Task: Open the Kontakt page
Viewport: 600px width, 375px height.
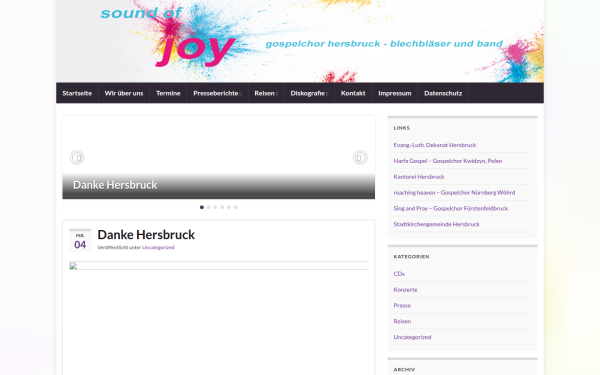Action: [x=353, y=93]
